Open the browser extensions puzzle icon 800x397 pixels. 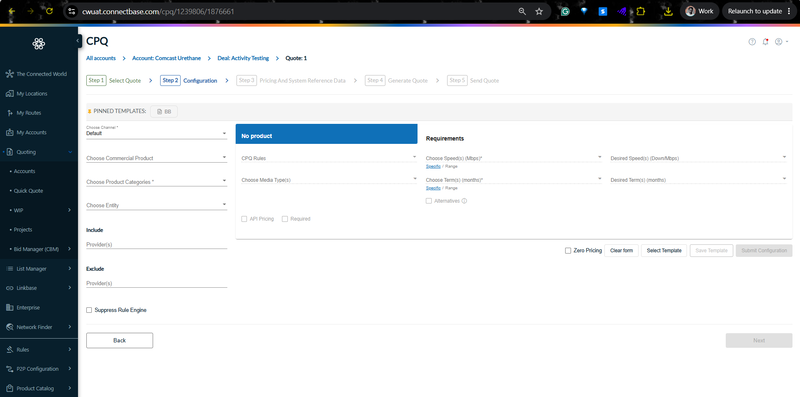tap(641, 11)
